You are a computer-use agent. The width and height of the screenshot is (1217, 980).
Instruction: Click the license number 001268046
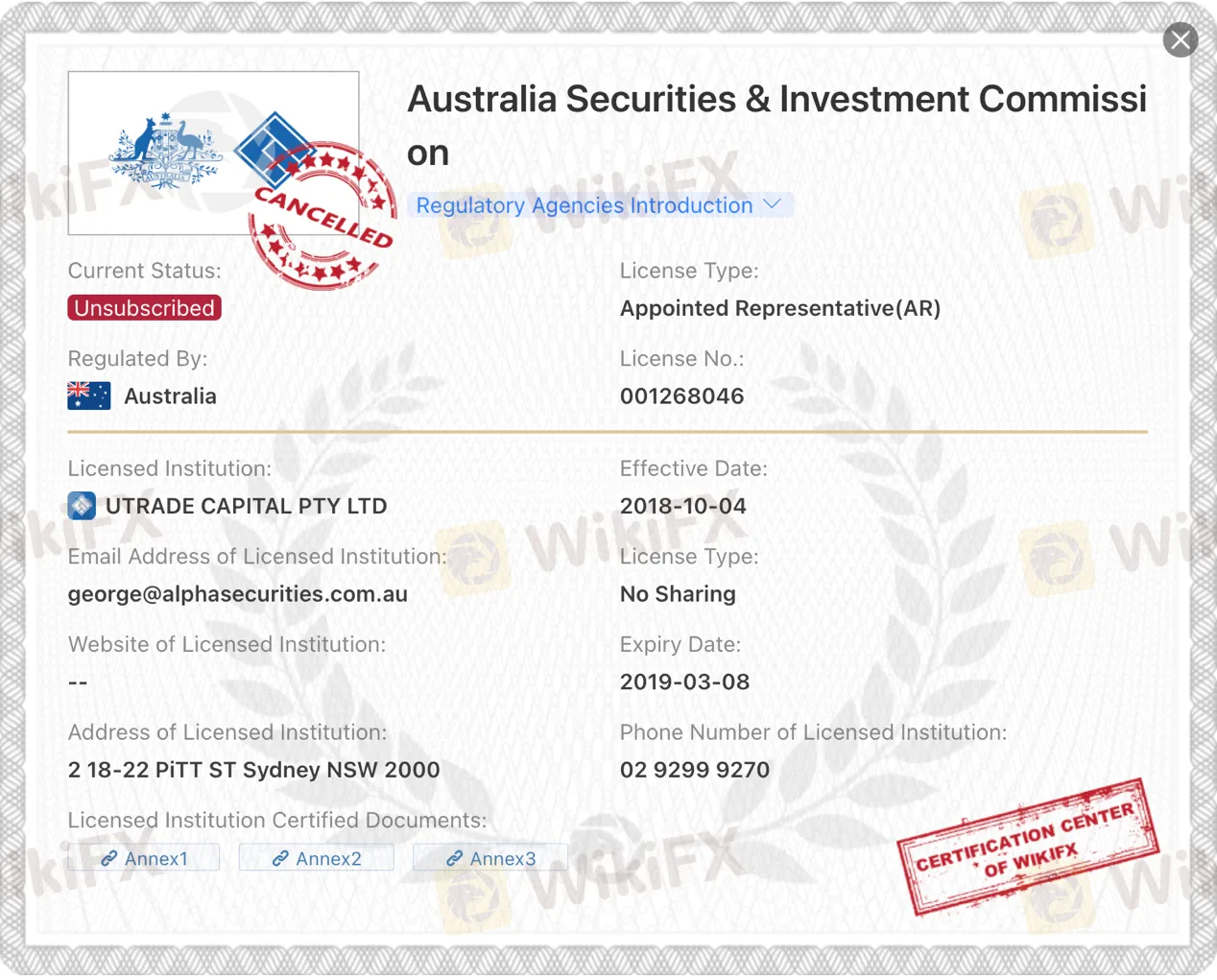[682, 396]
